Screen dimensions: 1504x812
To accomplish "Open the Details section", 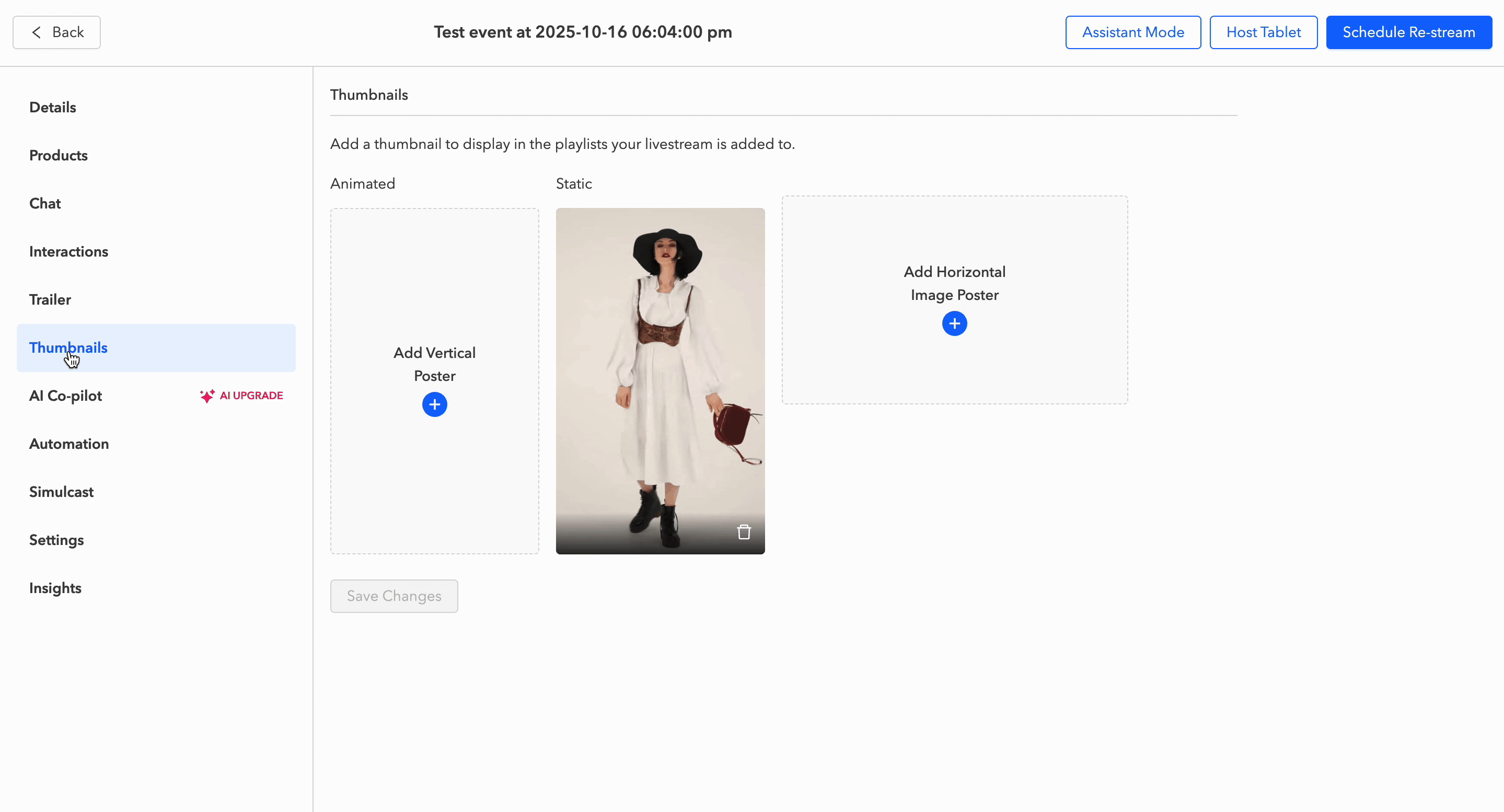I will point(53,108).
